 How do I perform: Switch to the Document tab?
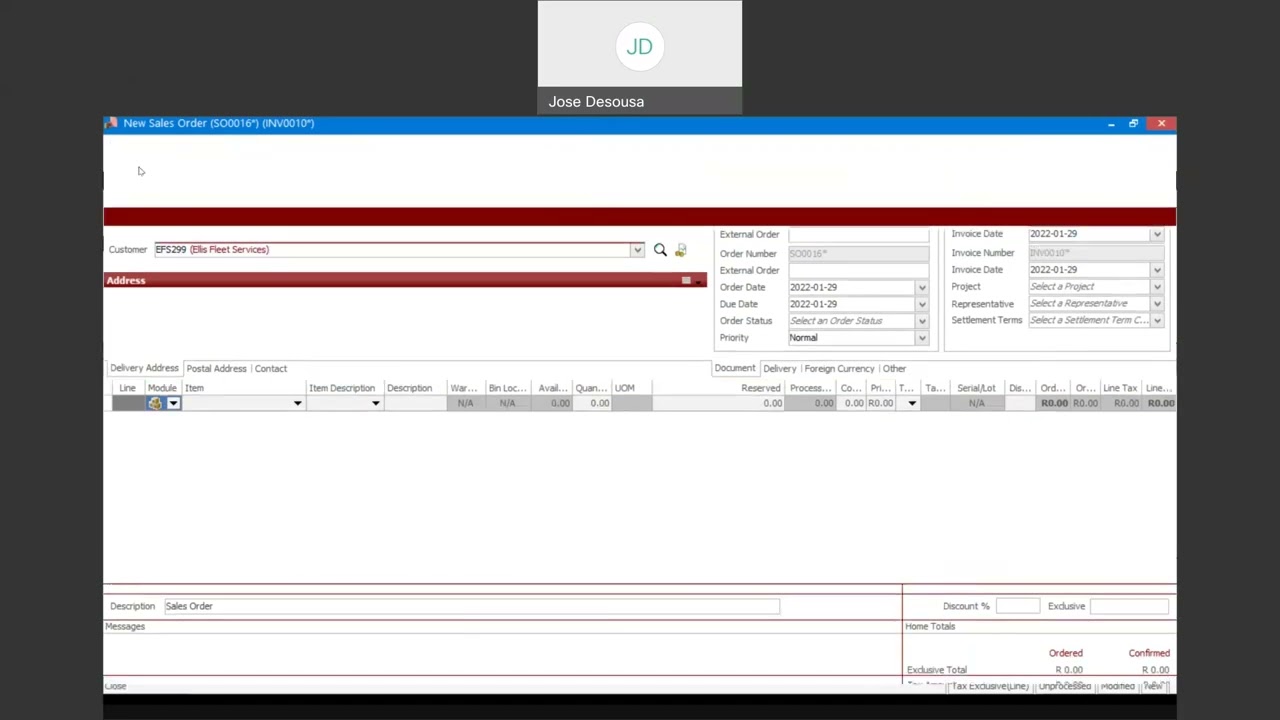[x=735, y=368]
